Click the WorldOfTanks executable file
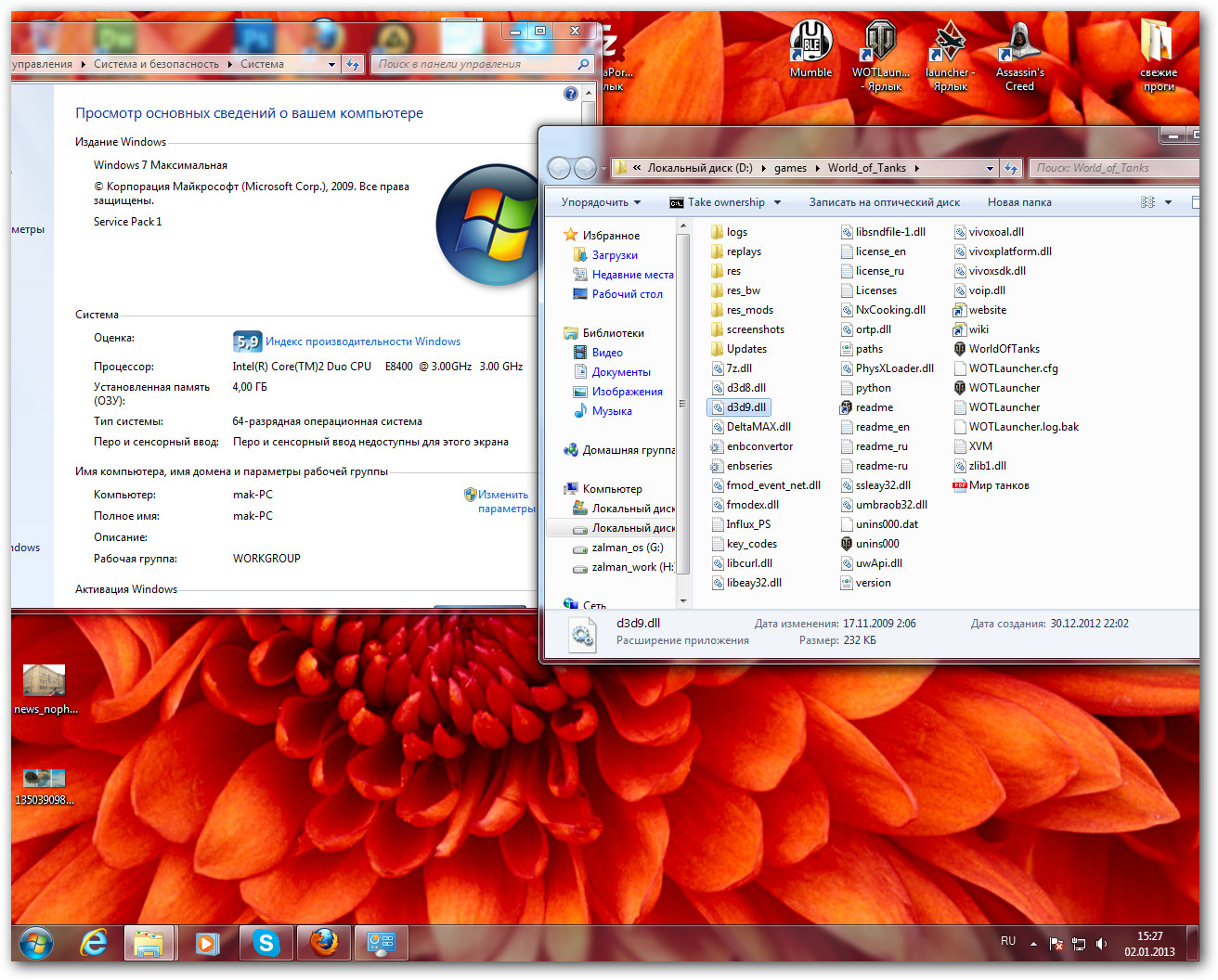Viewport: 1218px width, 980px height. [x=1004, y=349]
